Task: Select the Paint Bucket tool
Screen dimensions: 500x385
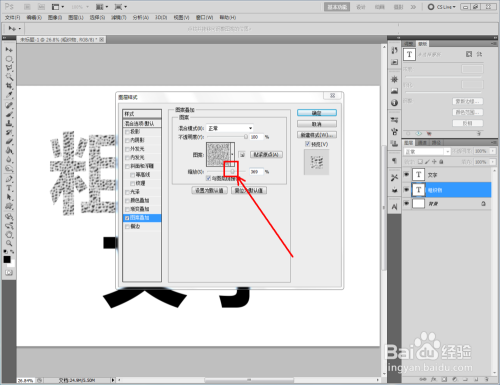Action: [x=9, y=151]
